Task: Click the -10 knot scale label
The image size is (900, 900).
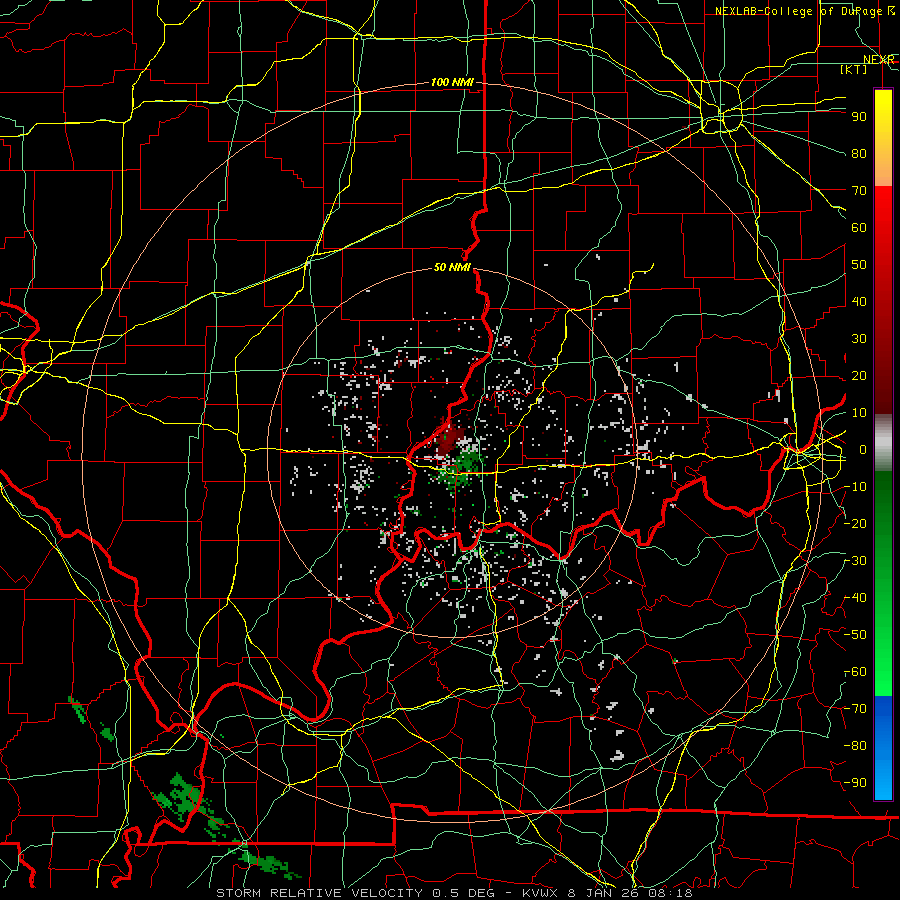Action: pos(856,487)
